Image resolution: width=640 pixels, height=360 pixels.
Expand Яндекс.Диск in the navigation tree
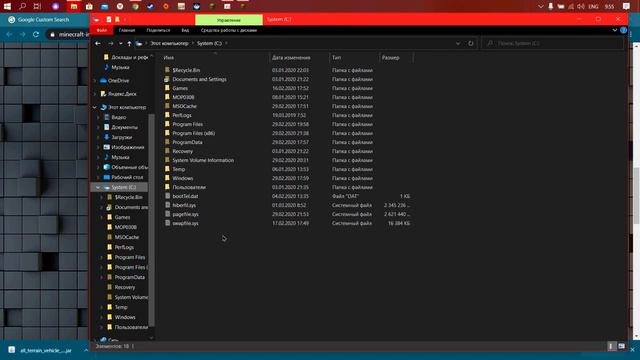click(x=95, y=94)
